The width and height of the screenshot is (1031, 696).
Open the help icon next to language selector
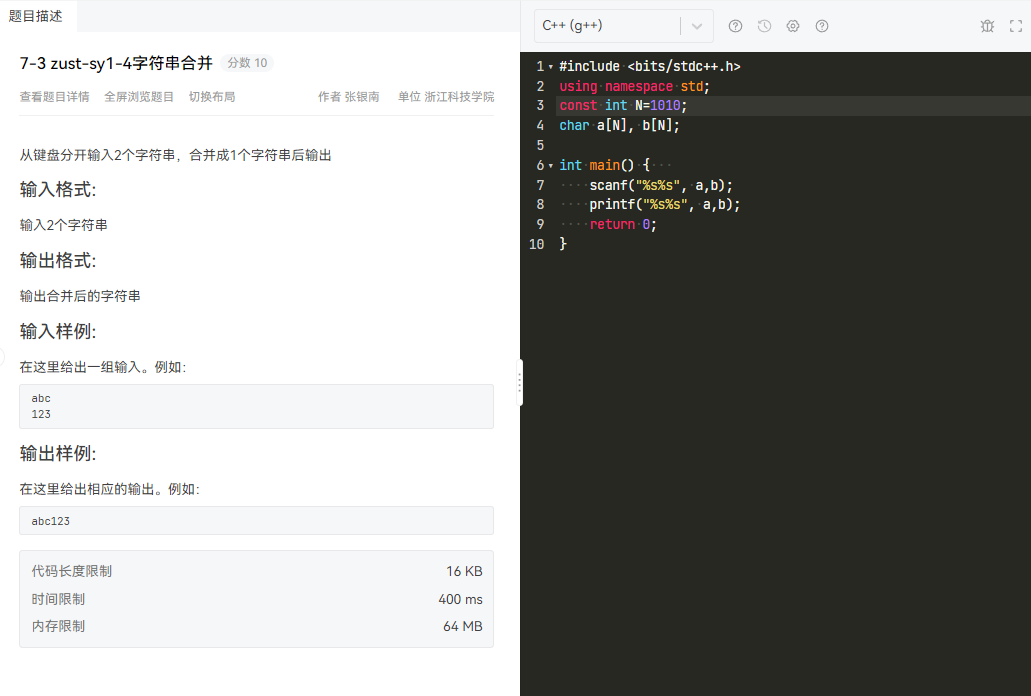click(x=735, y=26)
